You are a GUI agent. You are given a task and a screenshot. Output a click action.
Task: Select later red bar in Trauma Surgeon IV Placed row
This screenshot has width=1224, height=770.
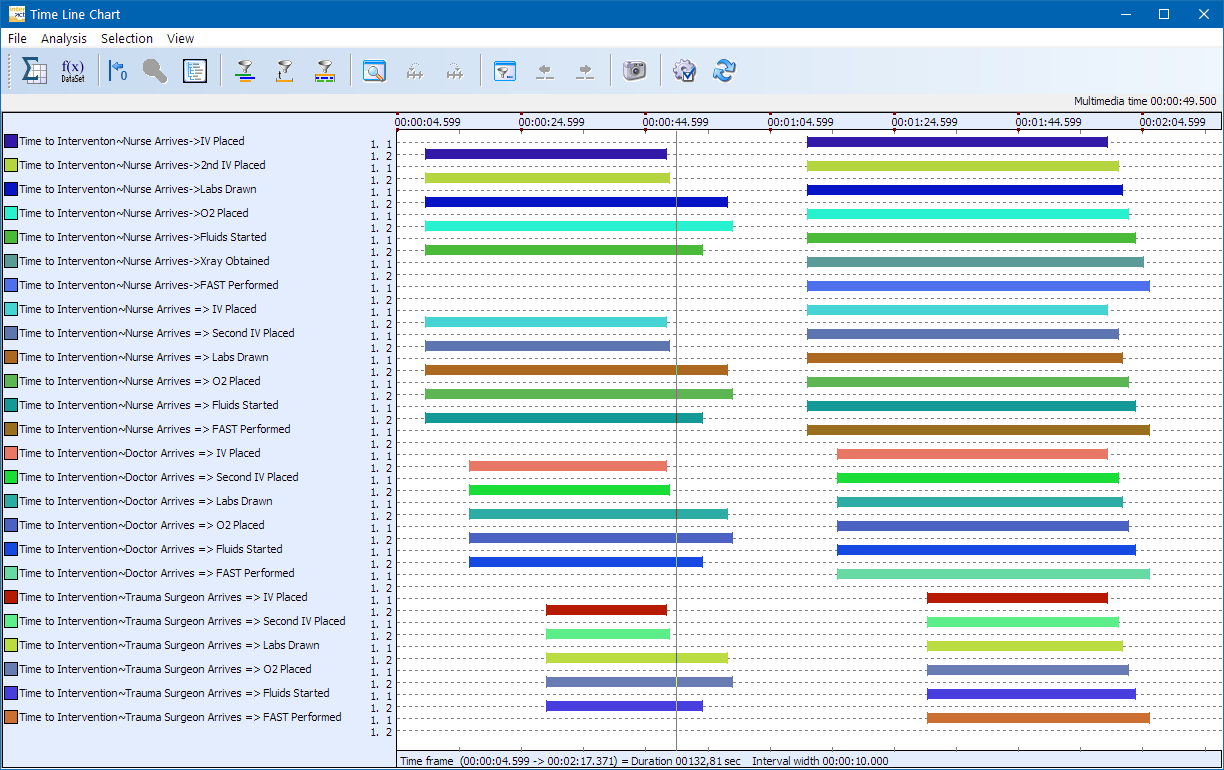(x=1017, y=598)
